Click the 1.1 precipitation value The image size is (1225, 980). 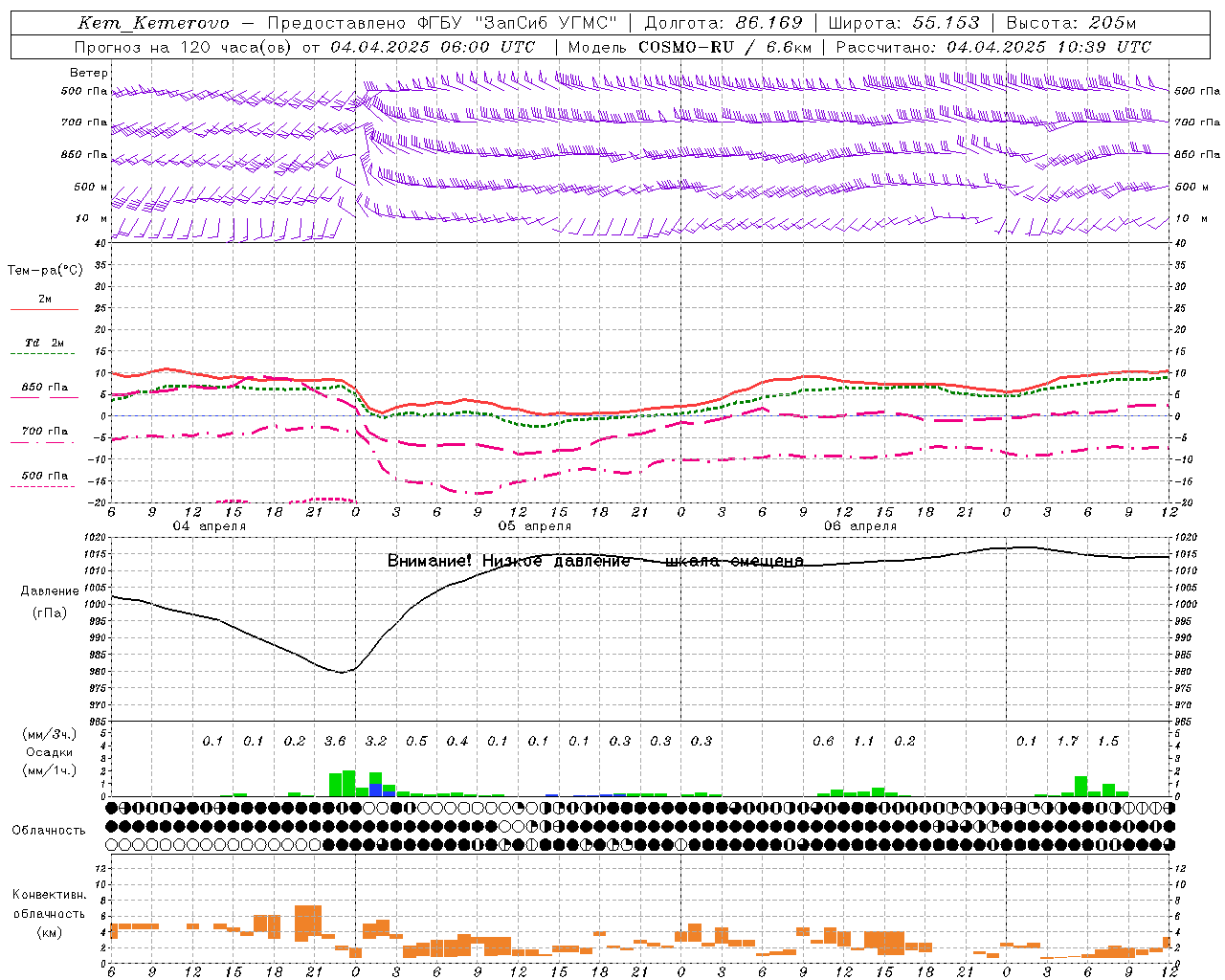point(864,742)
